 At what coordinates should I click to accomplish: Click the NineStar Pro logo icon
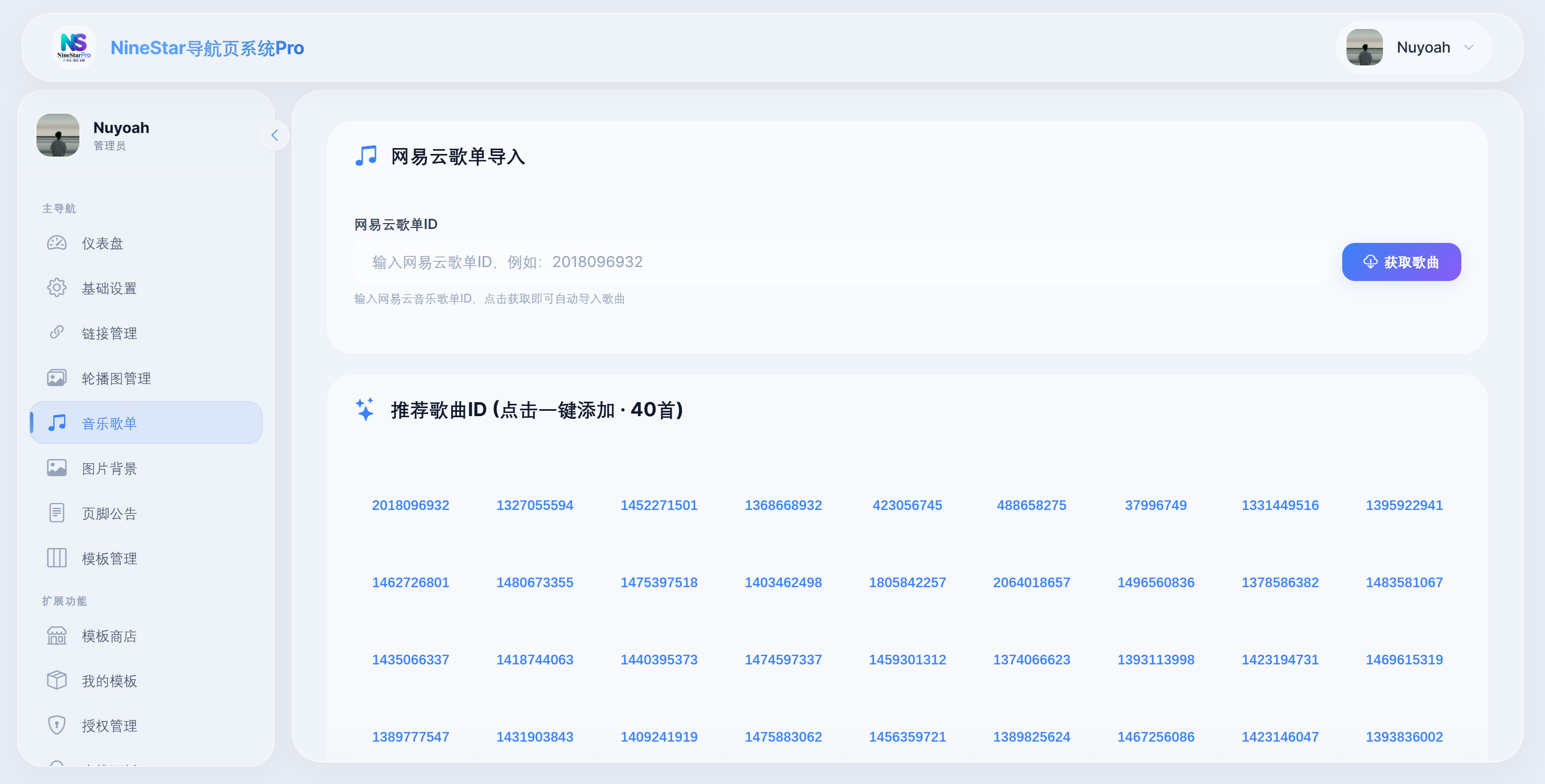point(74,47)
